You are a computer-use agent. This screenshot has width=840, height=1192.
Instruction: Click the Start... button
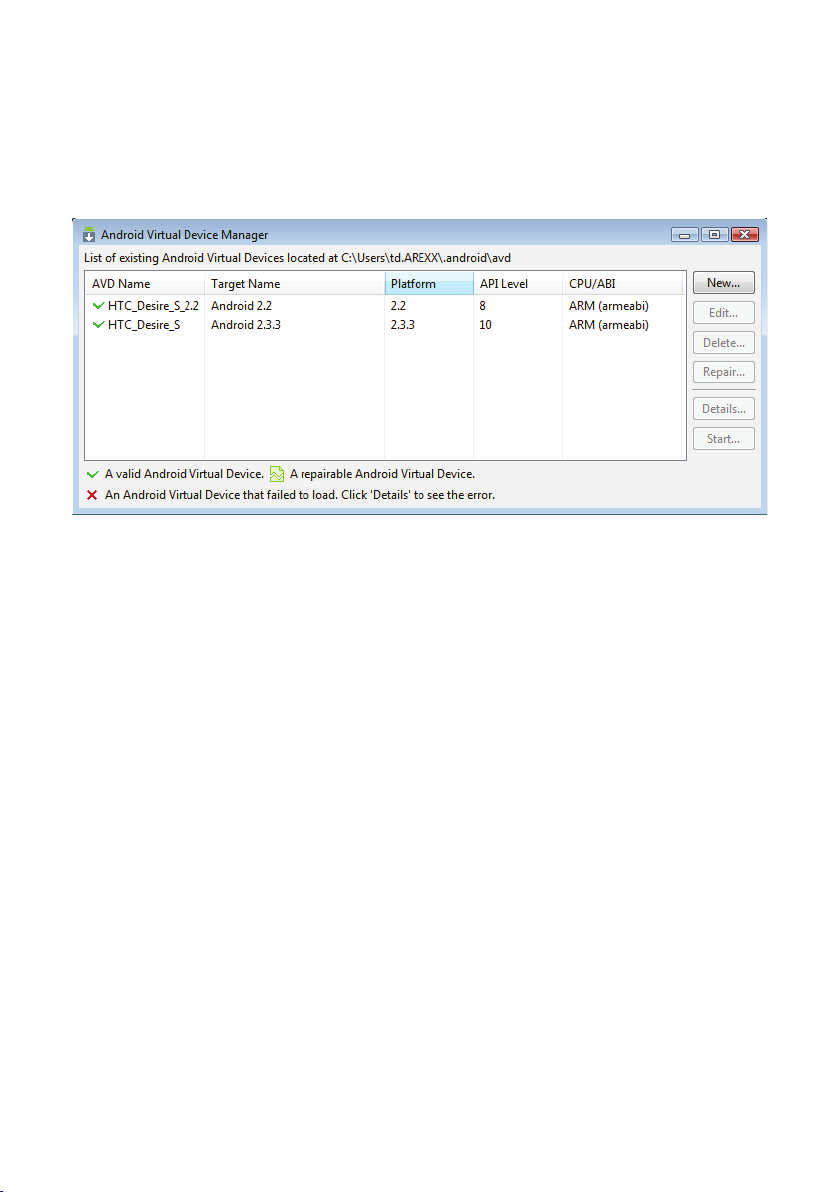click(724, 439)
